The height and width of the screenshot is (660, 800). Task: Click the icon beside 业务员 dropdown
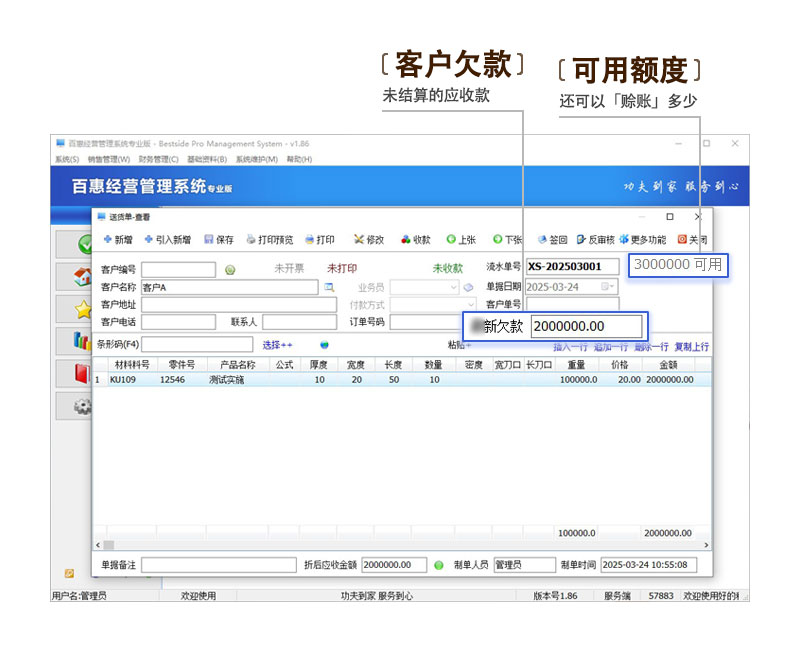pos(468,287)
